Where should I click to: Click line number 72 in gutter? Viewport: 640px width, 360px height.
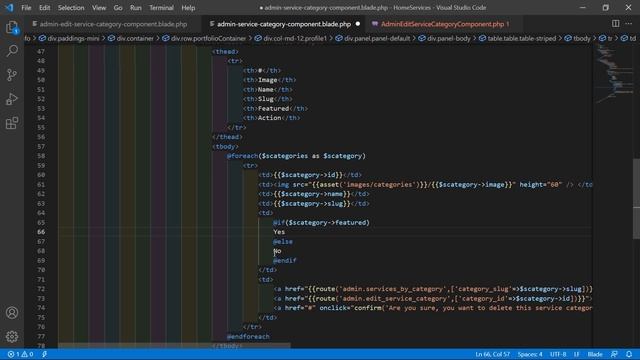click(41, 289)
